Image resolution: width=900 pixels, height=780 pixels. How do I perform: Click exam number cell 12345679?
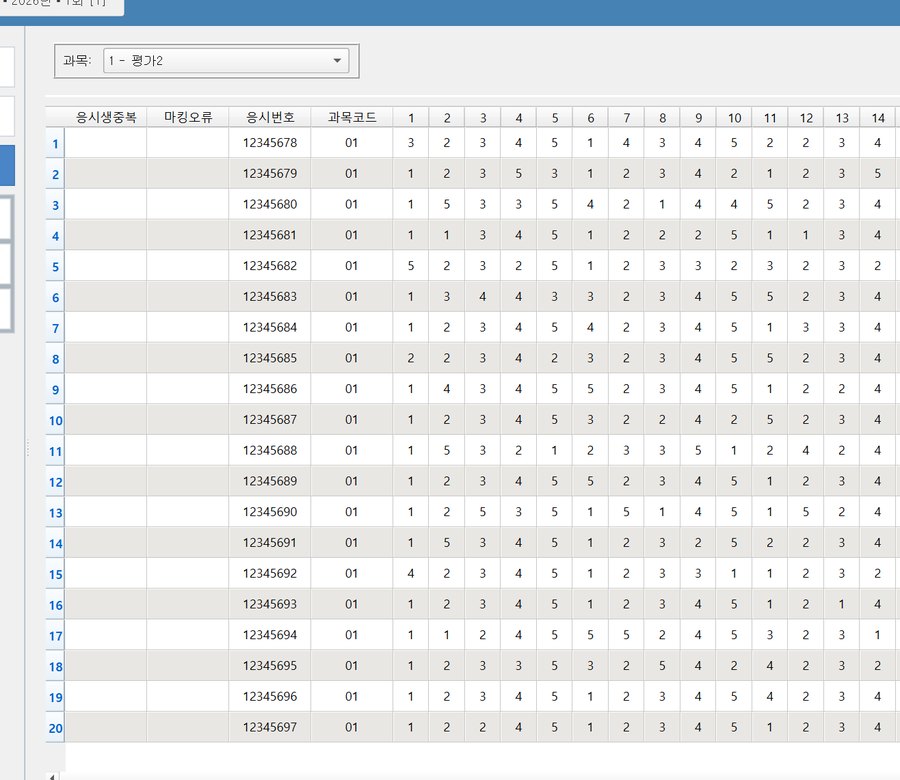(x=270, y=173)
